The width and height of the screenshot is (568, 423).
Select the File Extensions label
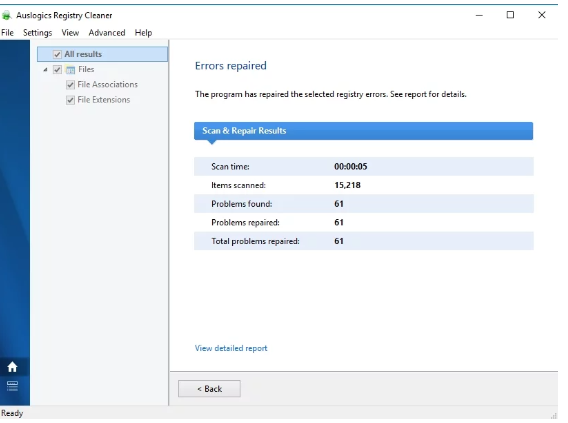click(x=104, y=100)
